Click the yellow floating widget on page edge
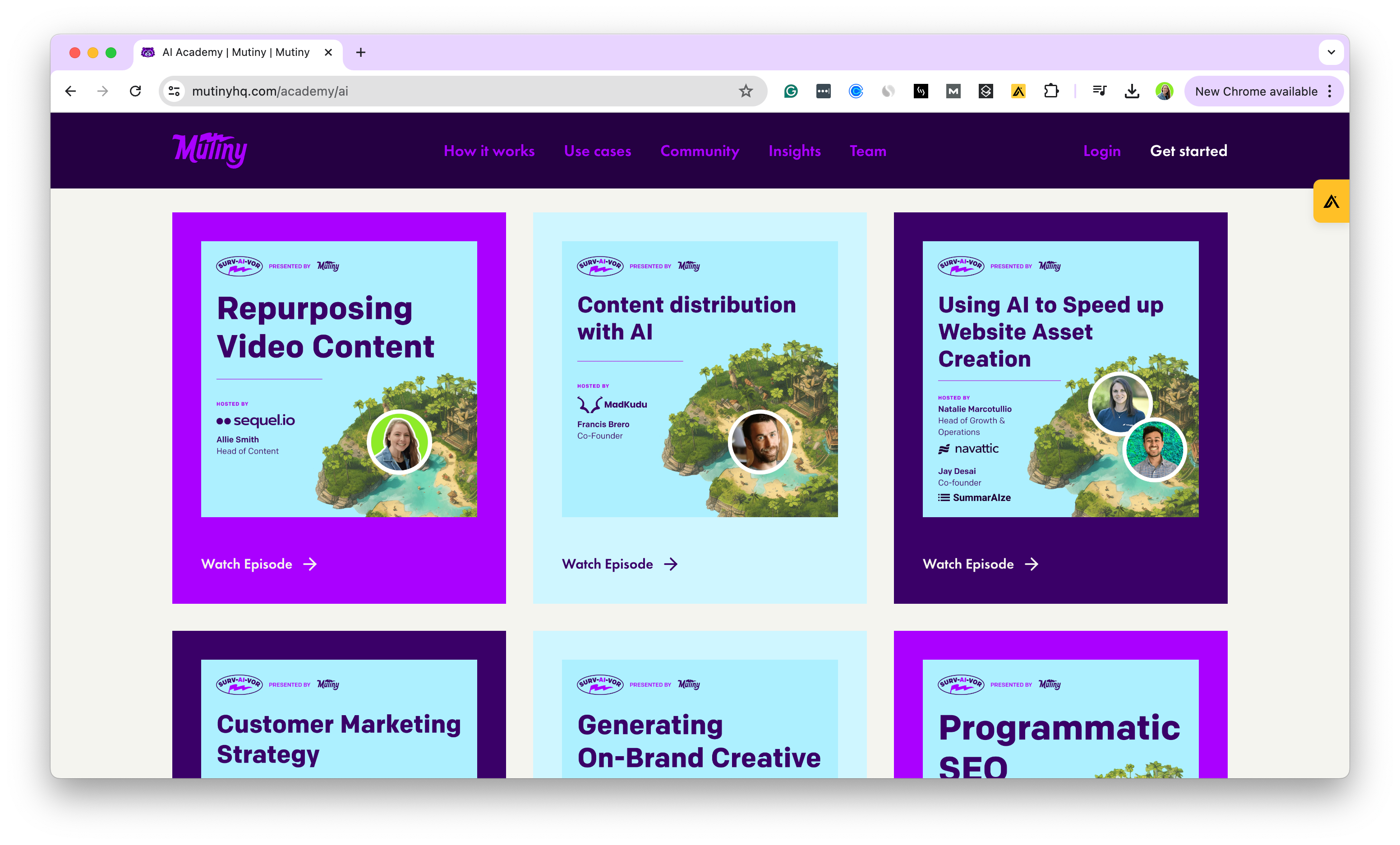The width and height of the screenshot is (1400, 845). pyautogui.click(x=1331, y=201)
